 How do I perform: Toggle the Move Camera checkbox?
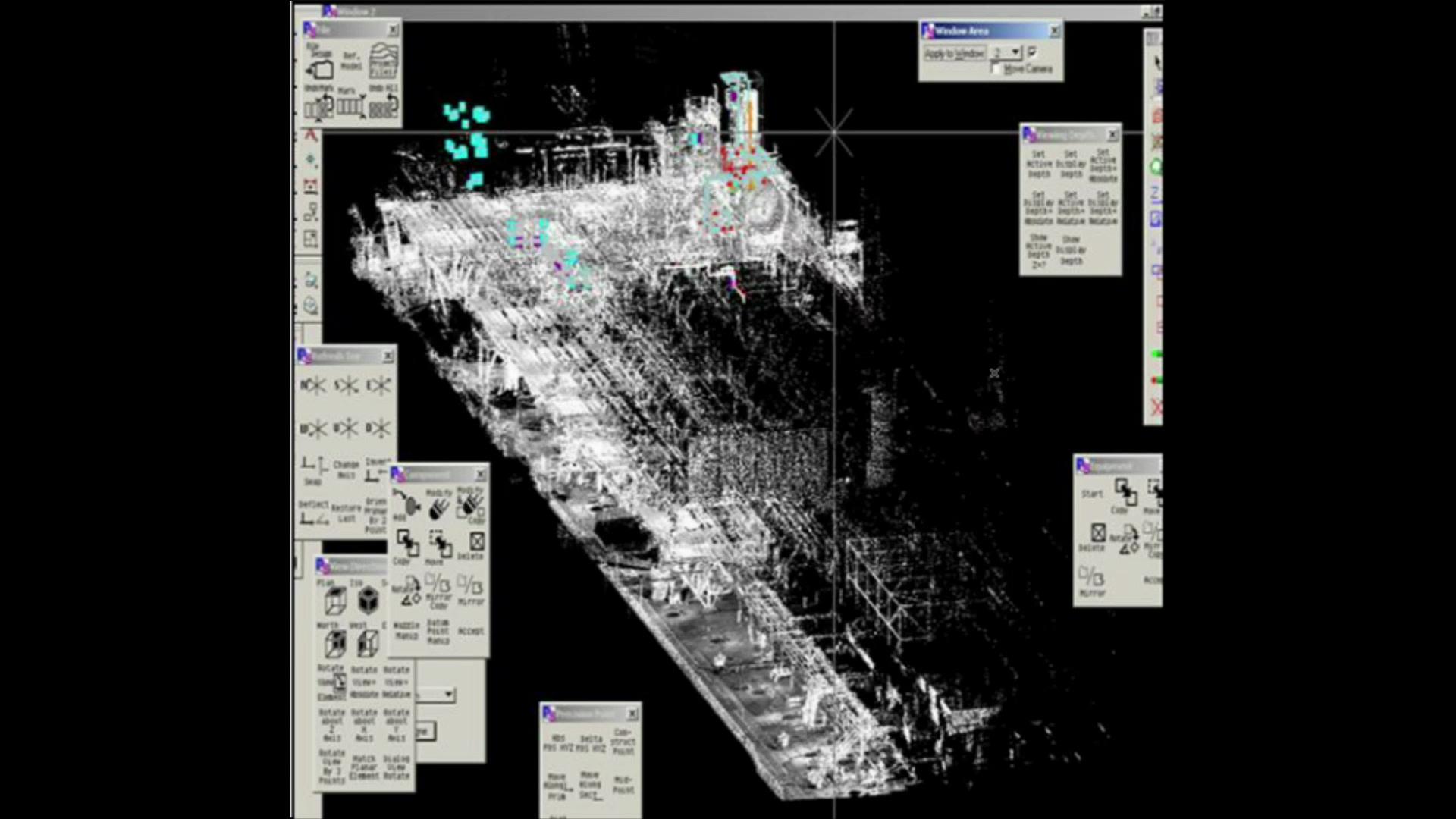pyautogui.click(x=996, y=69)
